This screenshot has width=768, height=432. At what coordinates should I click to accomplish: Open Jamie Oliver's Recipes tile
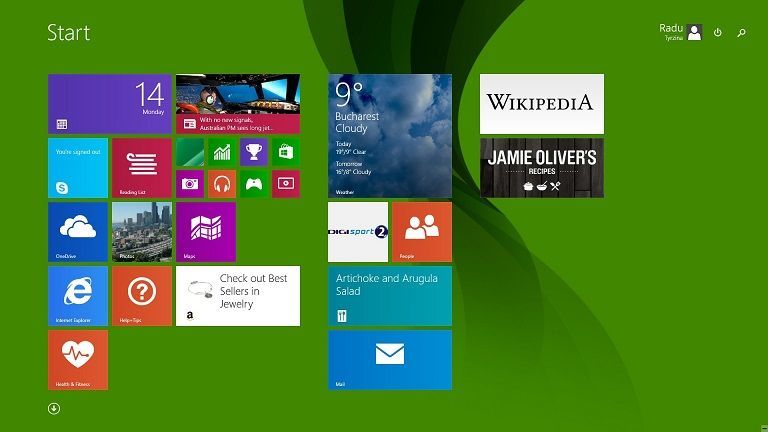tap(542, 168)
